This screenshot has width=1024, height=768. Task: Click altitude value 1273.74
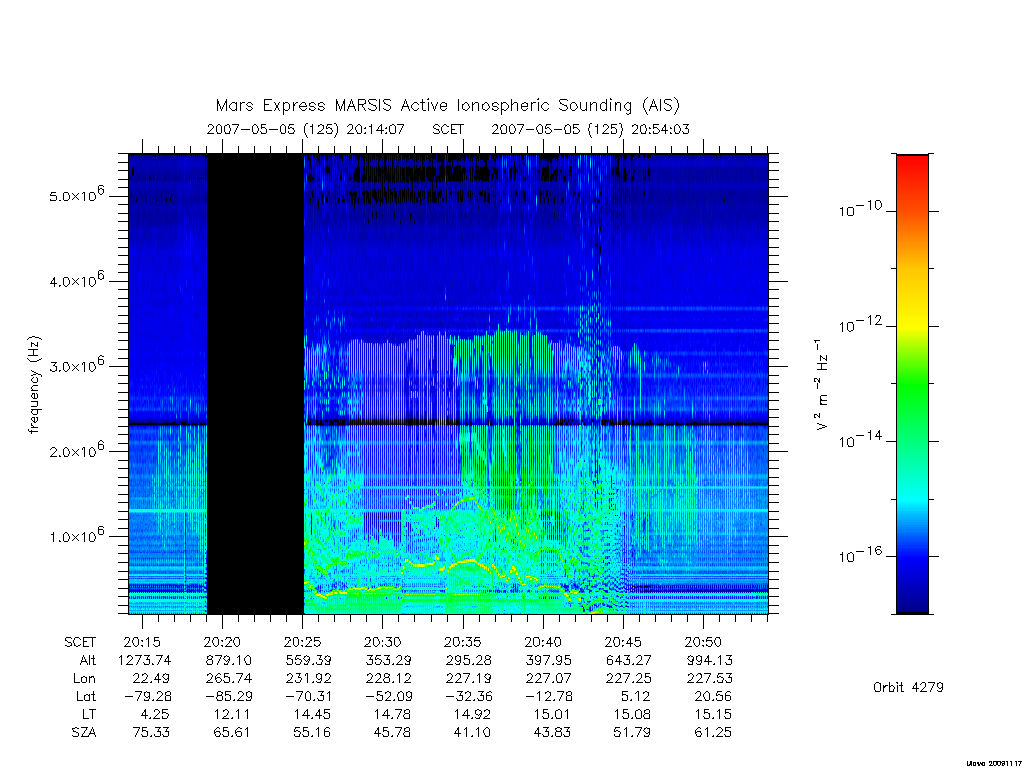click(x=144, y=660)
